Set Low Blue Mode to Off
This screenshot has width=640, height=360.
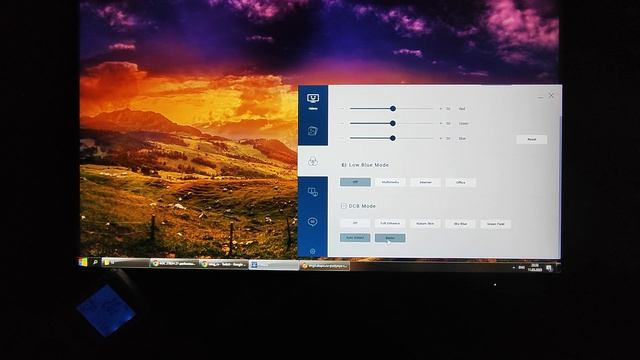[355, 182]
